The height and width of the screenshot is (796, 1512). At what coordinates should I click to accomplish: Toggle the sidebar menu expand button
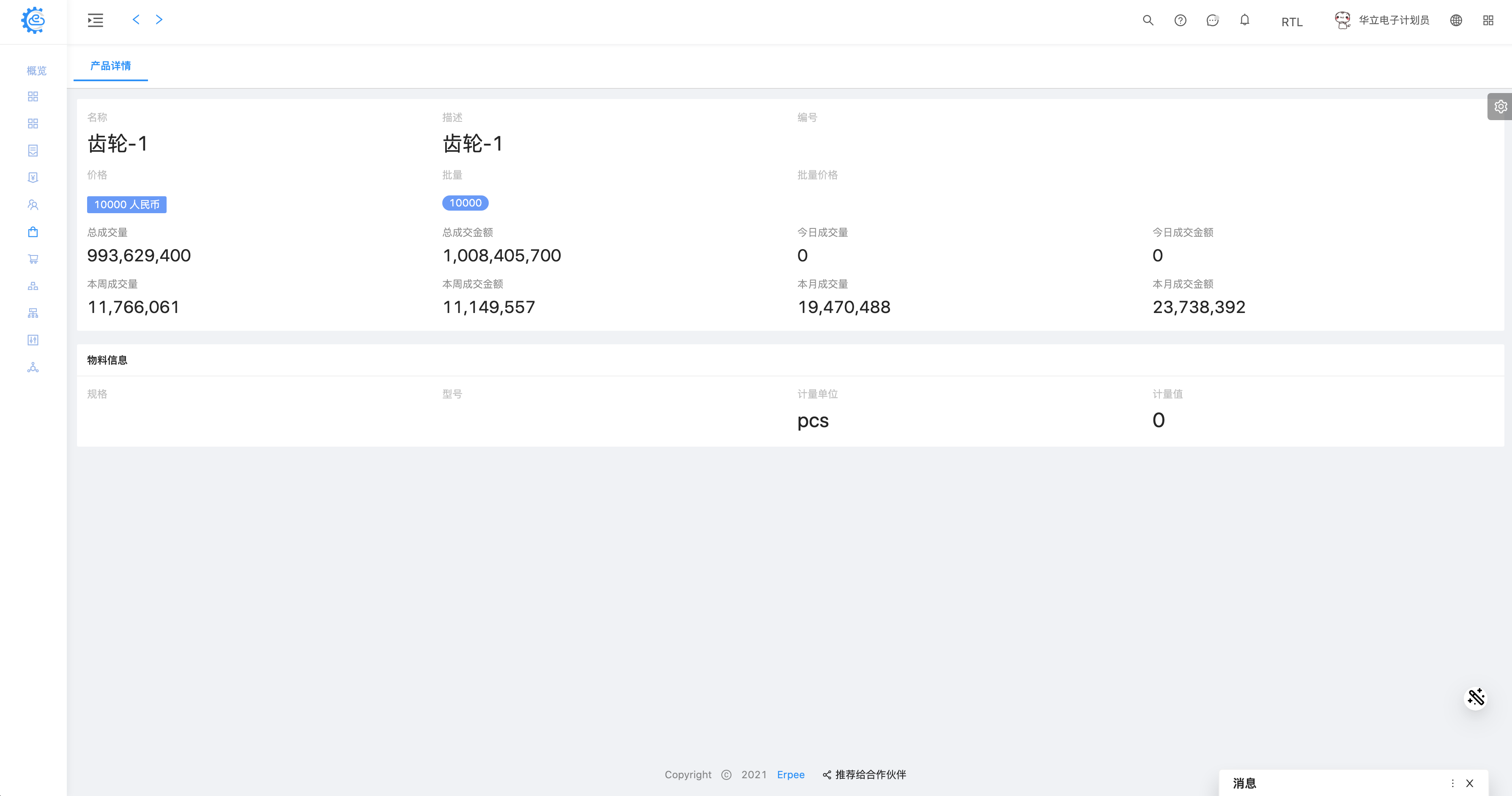coord(96,21)
